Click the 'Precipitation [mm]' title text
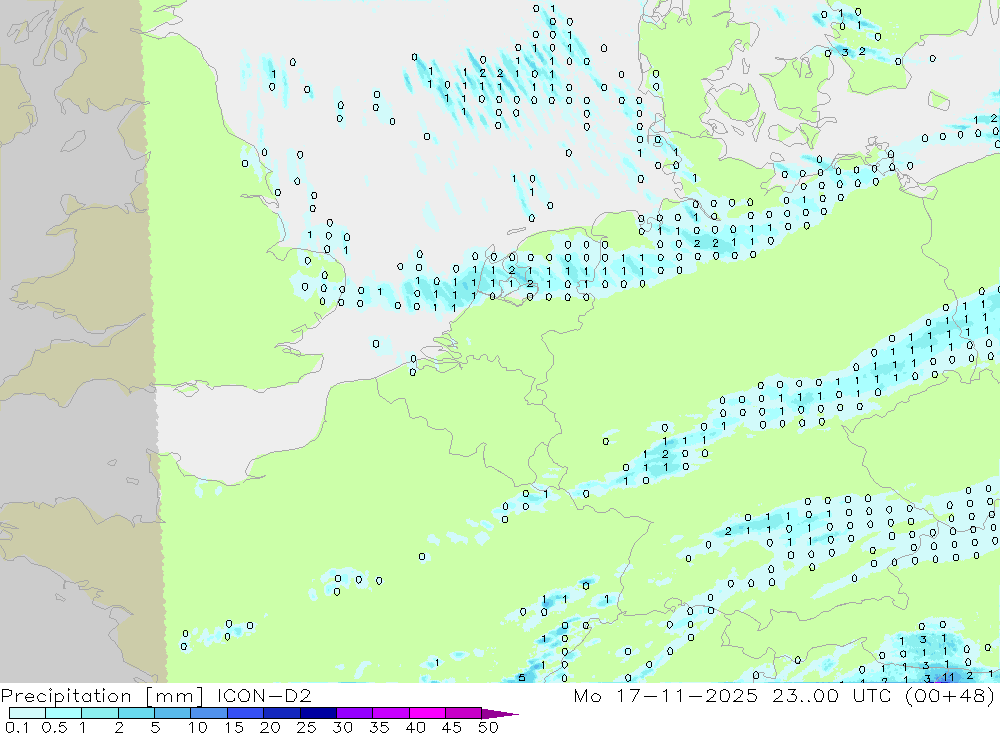1000x733 pixels. point(101,696)
